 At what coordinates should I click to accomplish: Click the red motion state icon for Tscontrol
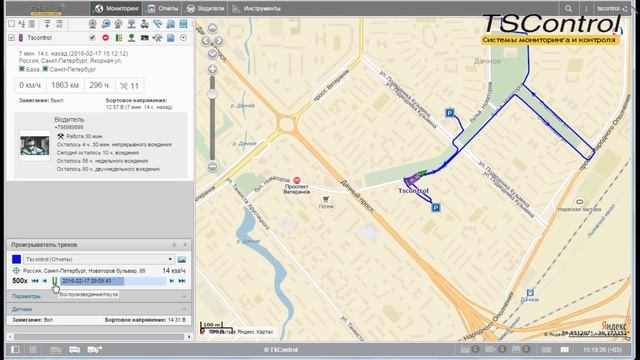coord(106,38)
